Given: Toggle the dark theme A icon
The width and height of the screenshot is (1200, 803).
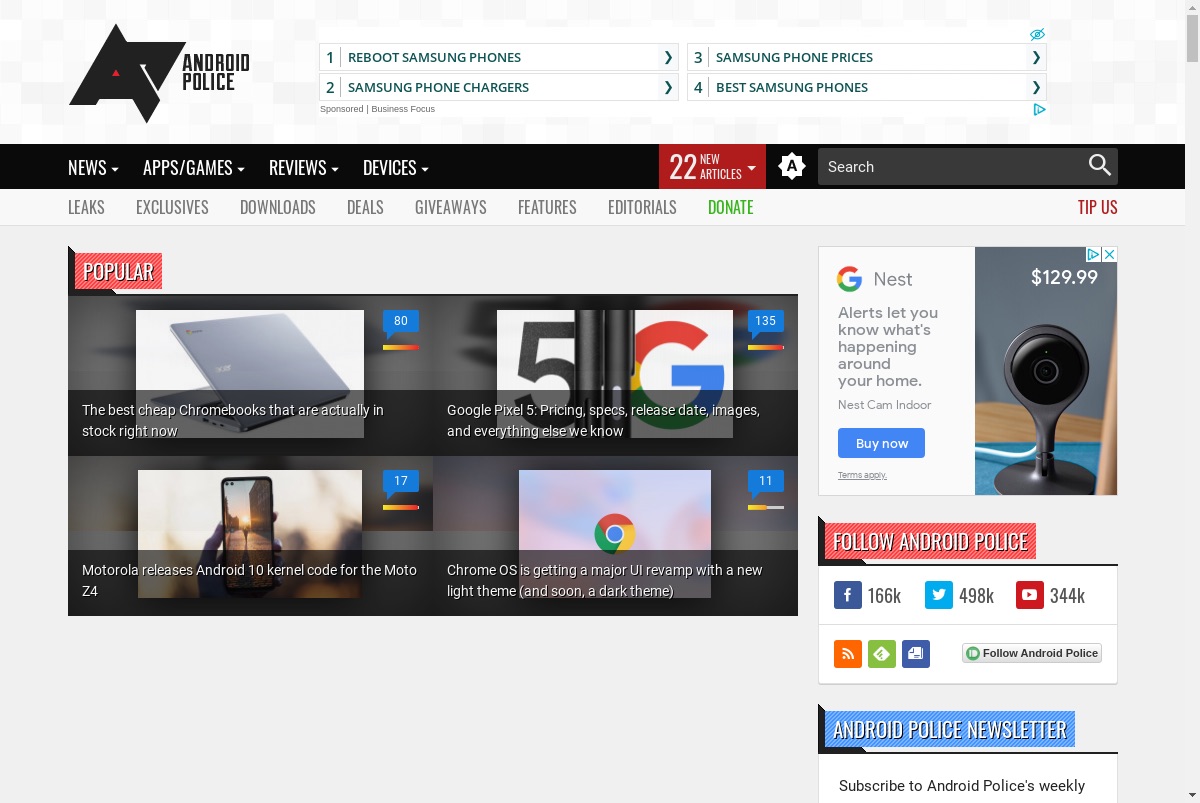Looking at the screenshot, I should [x=792, y=166].
